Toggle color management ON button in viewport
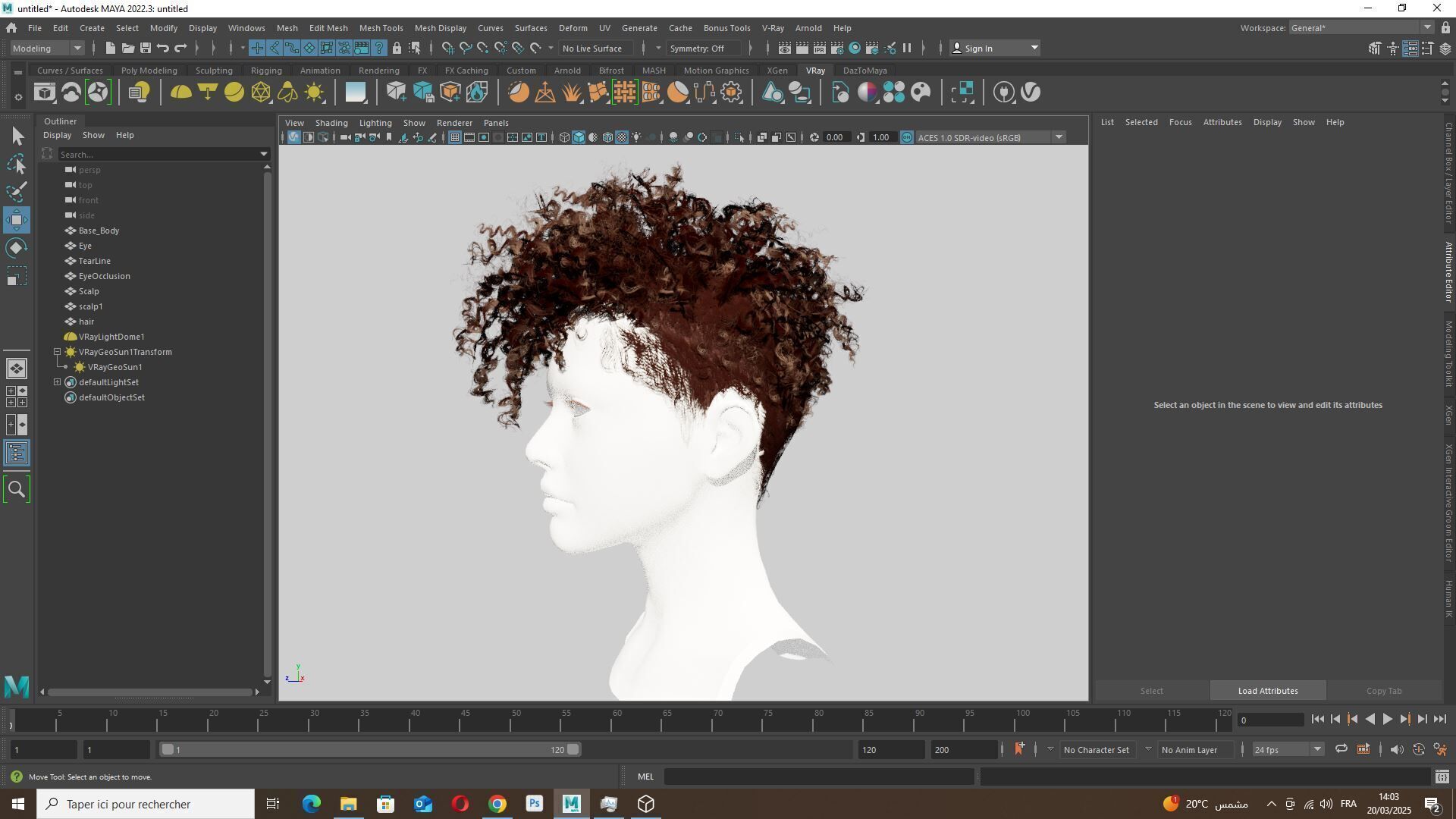 click(x=906, y=137)
